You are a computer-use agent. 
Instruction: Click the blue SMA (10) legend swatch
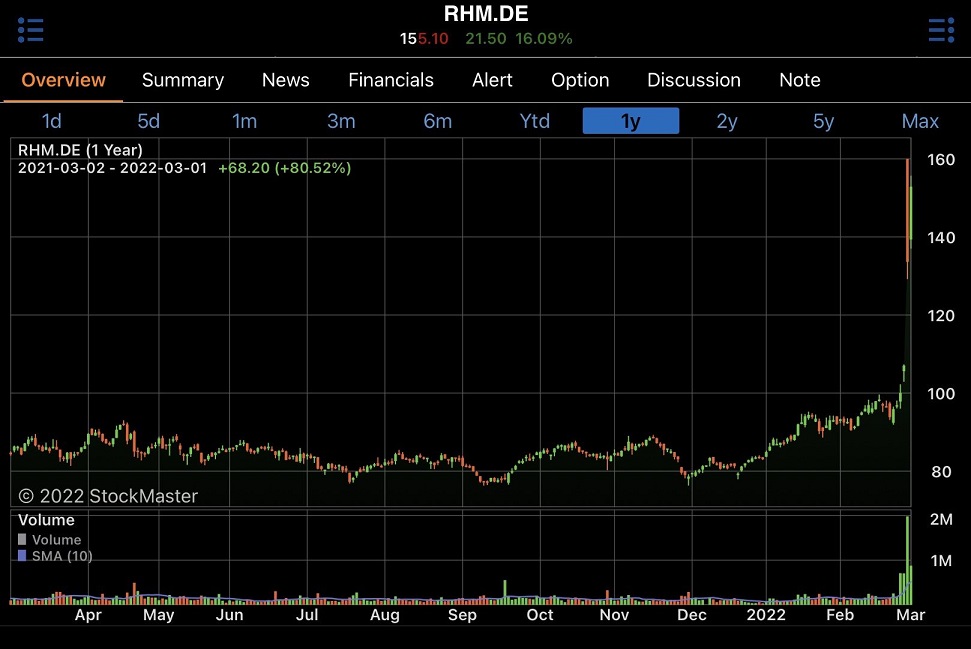pyautogui.click(x=22, y=555)
